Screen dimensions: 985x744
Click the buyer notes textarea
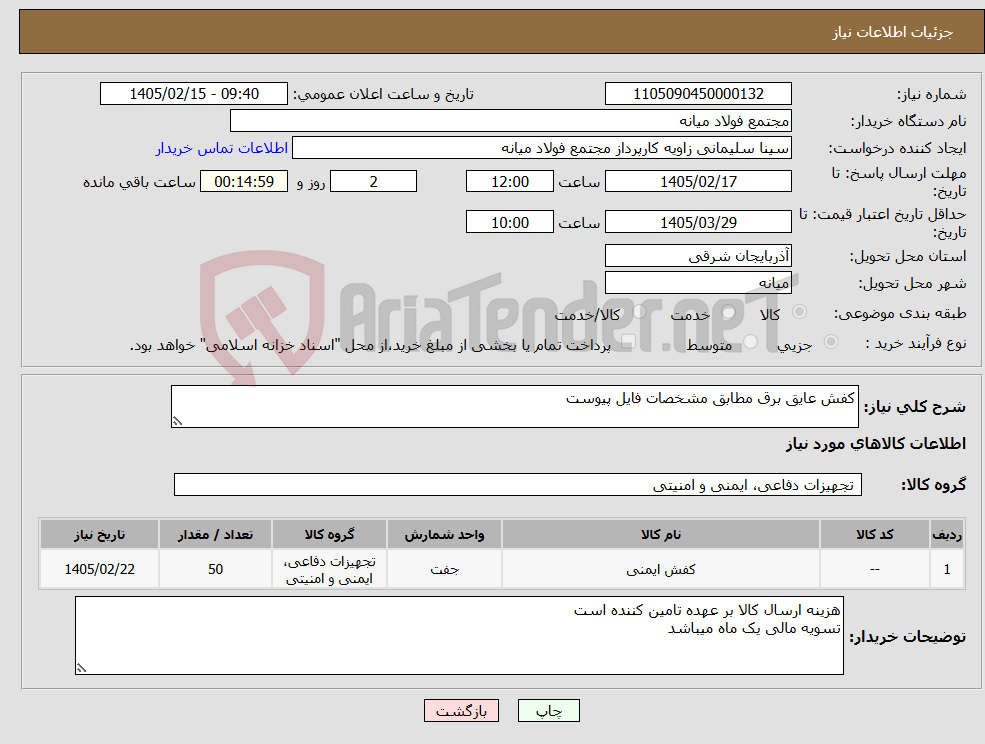coord(459,635)
